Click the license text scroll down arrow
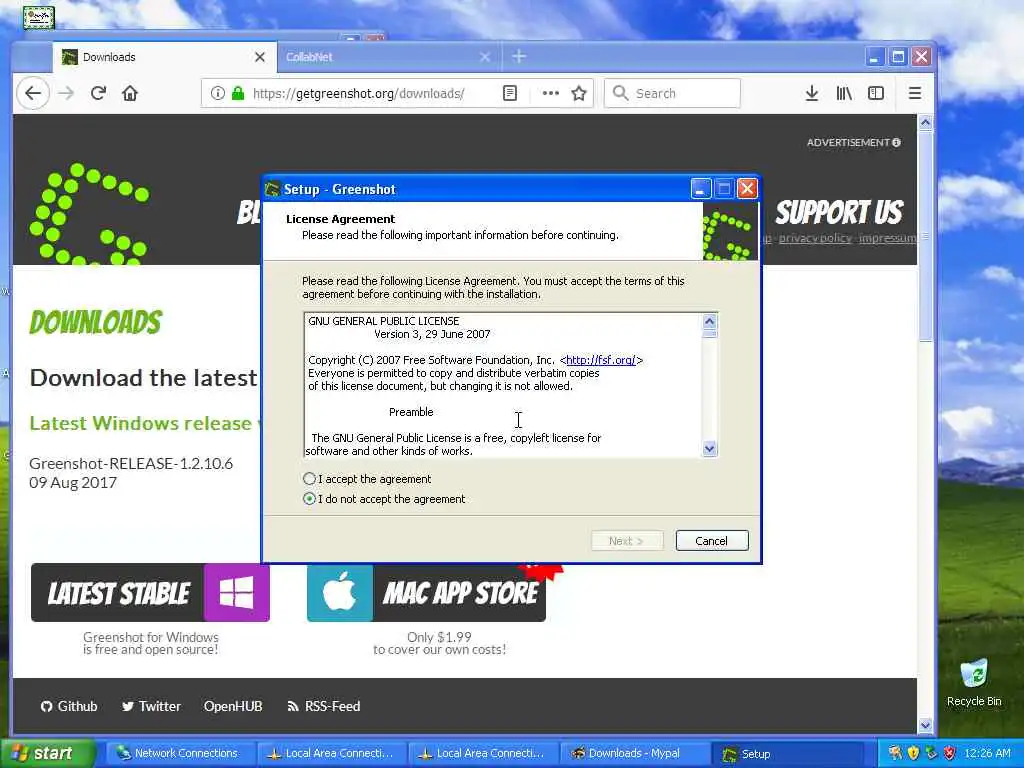This screenshot has height=768, width=1024. 709,449
